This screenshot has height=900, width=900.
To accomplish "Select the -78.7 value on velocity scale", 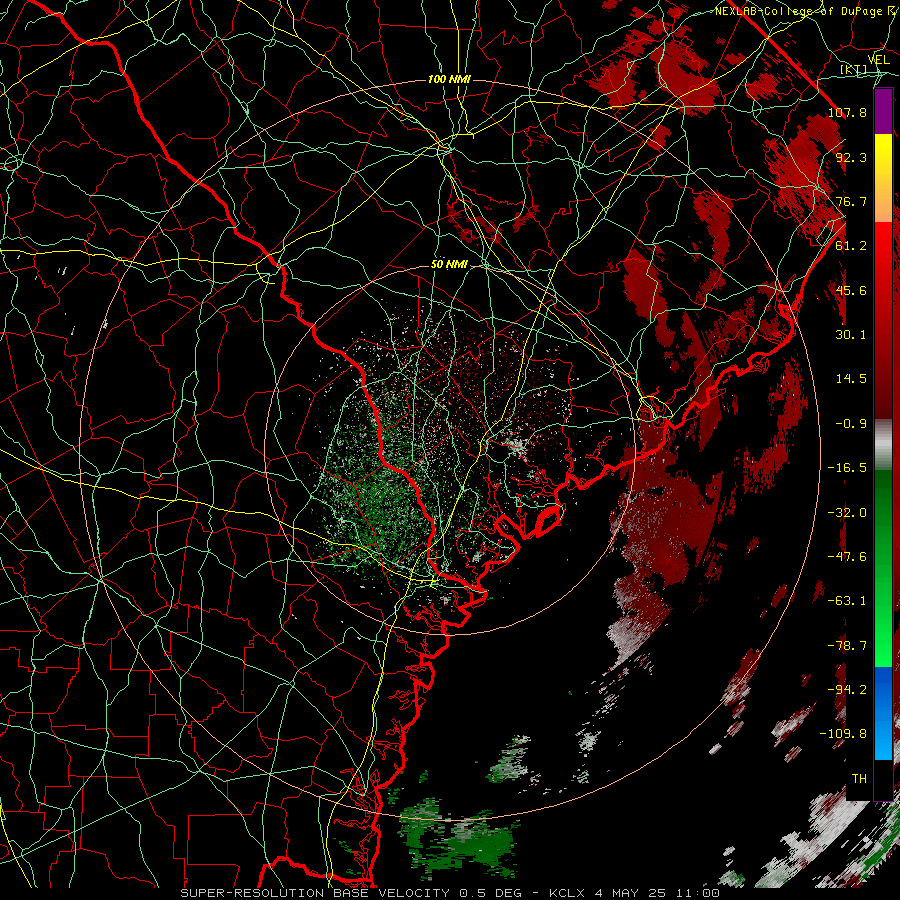I will (847, 646).
